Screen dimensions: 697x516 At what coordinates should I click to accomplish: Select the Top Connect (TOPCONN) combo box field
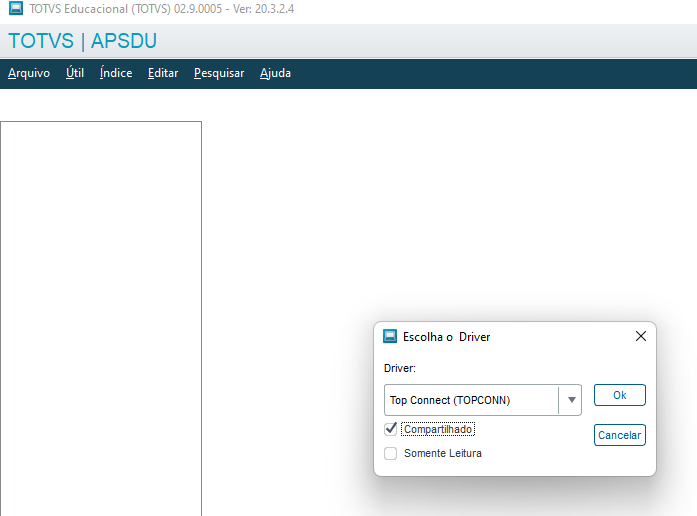(x=470, y=400)
